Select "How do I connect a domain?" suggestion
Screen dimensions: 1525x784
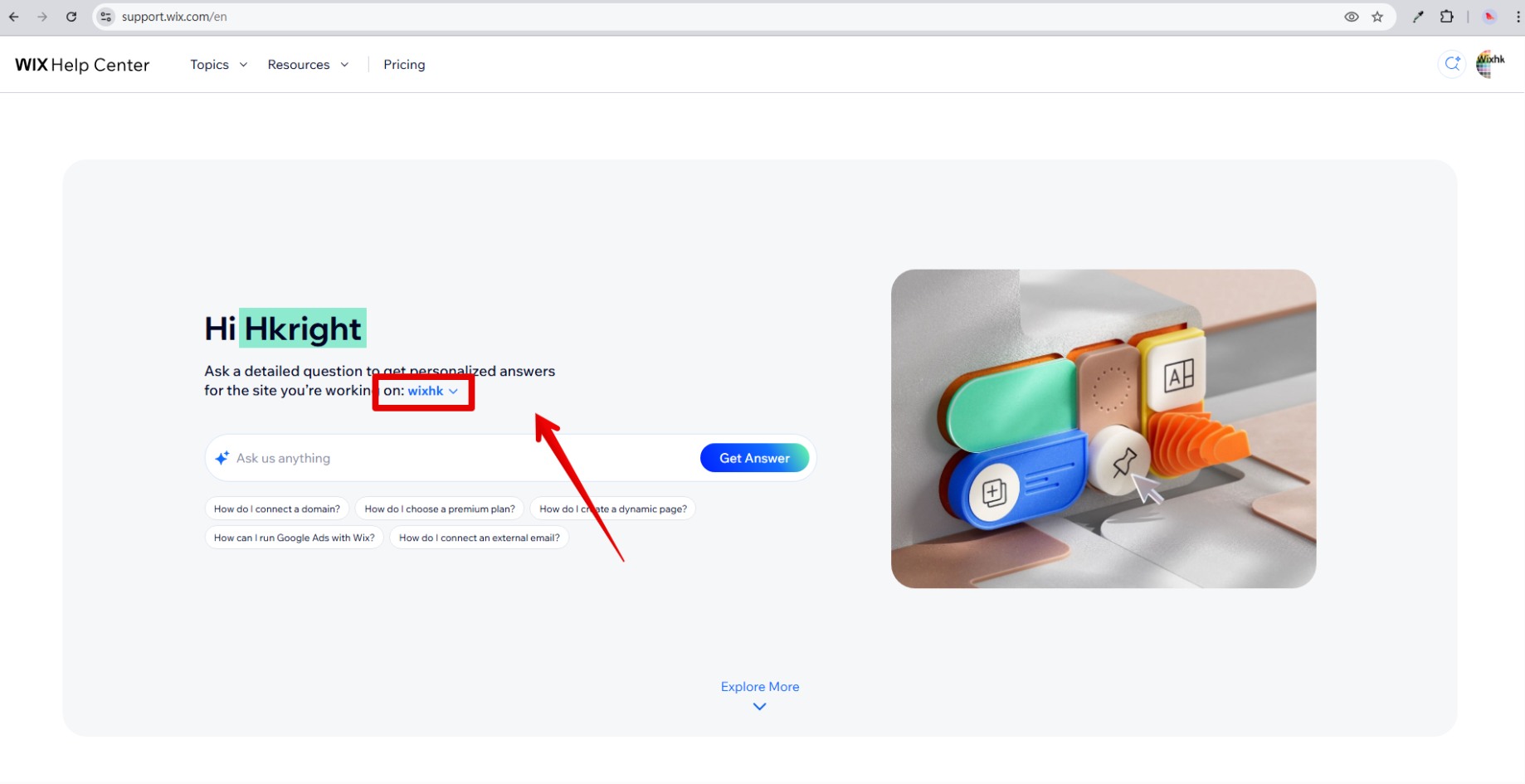pyautogui.click(x=276, y=509)
